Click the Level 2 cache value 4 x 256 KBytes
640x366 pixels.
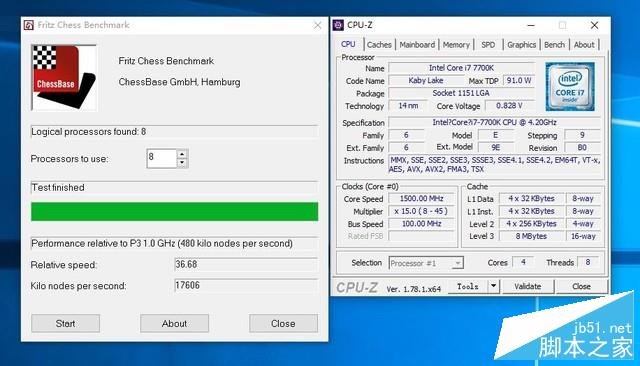click(x=531, y=224)
